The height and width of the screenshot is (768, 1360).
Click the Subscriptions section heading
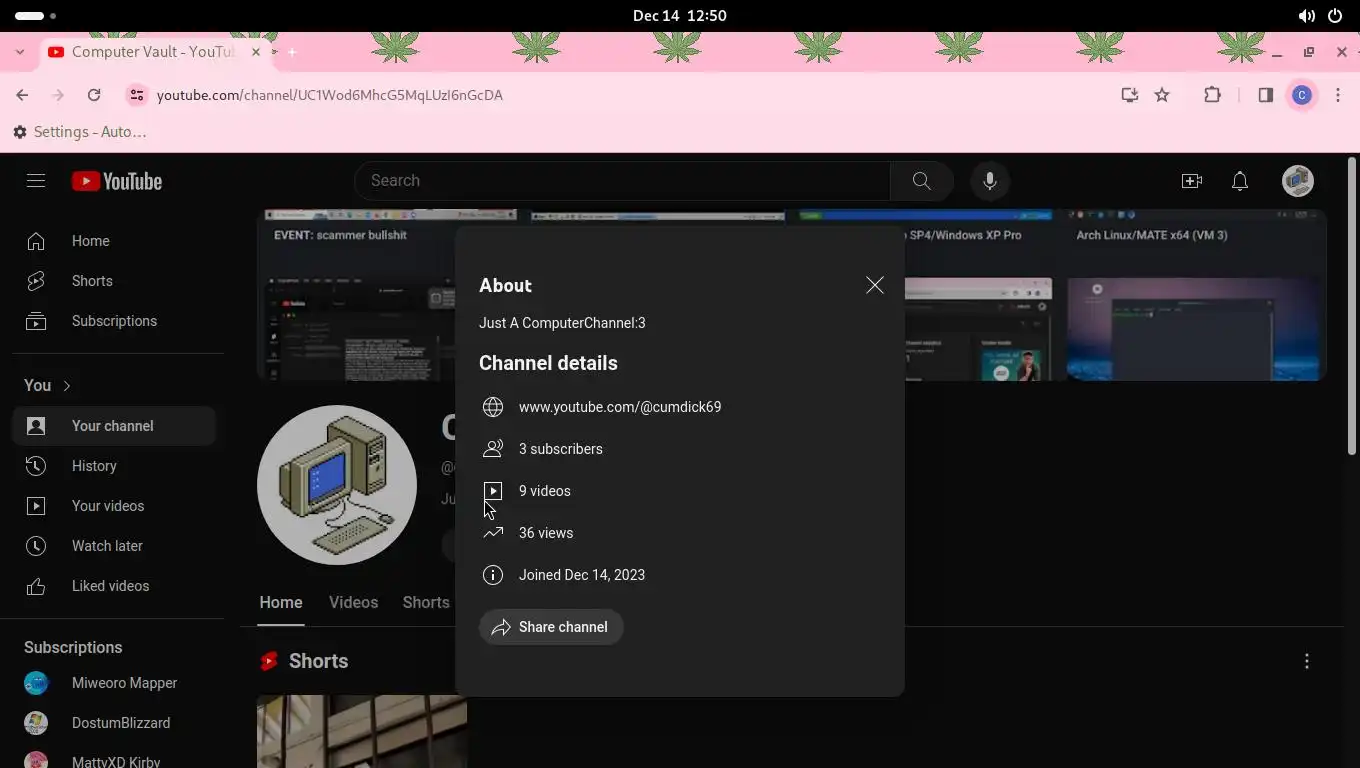point(73,648)
